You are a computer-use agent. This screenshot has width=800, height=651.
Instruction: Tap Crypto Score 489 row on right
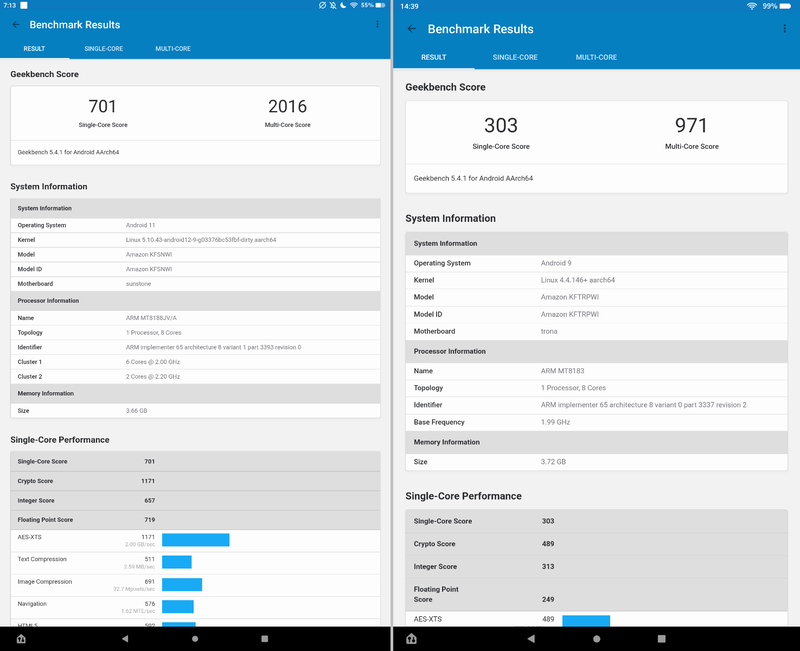pyautogui.click(x=596, y=544)
